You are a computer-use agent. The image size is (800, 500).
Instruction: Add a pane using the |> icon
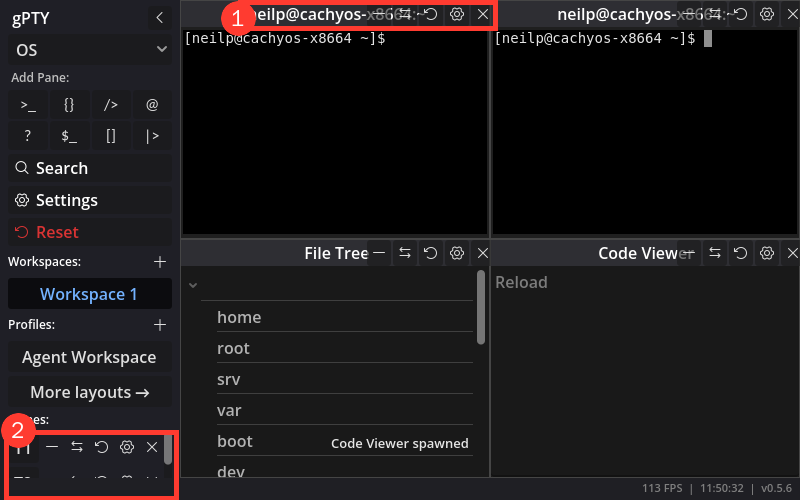(x=152, y=136)
